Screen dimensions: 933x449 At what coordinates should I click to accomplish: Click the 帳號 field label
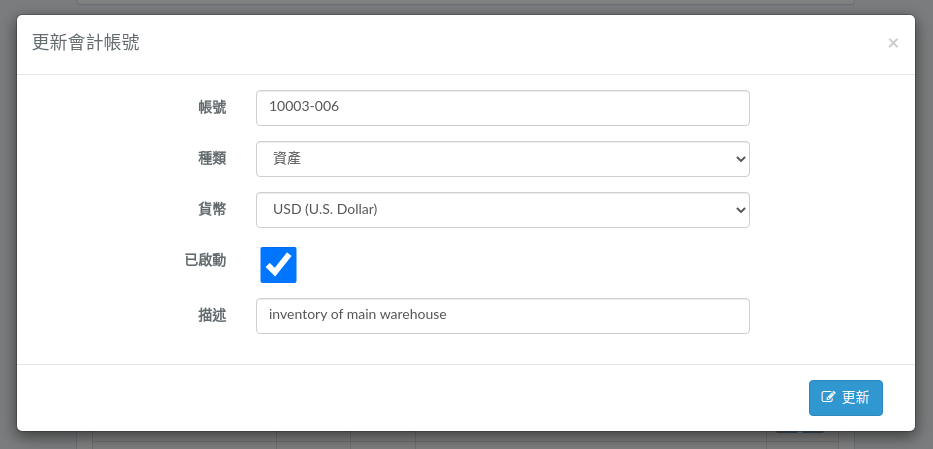212,107
